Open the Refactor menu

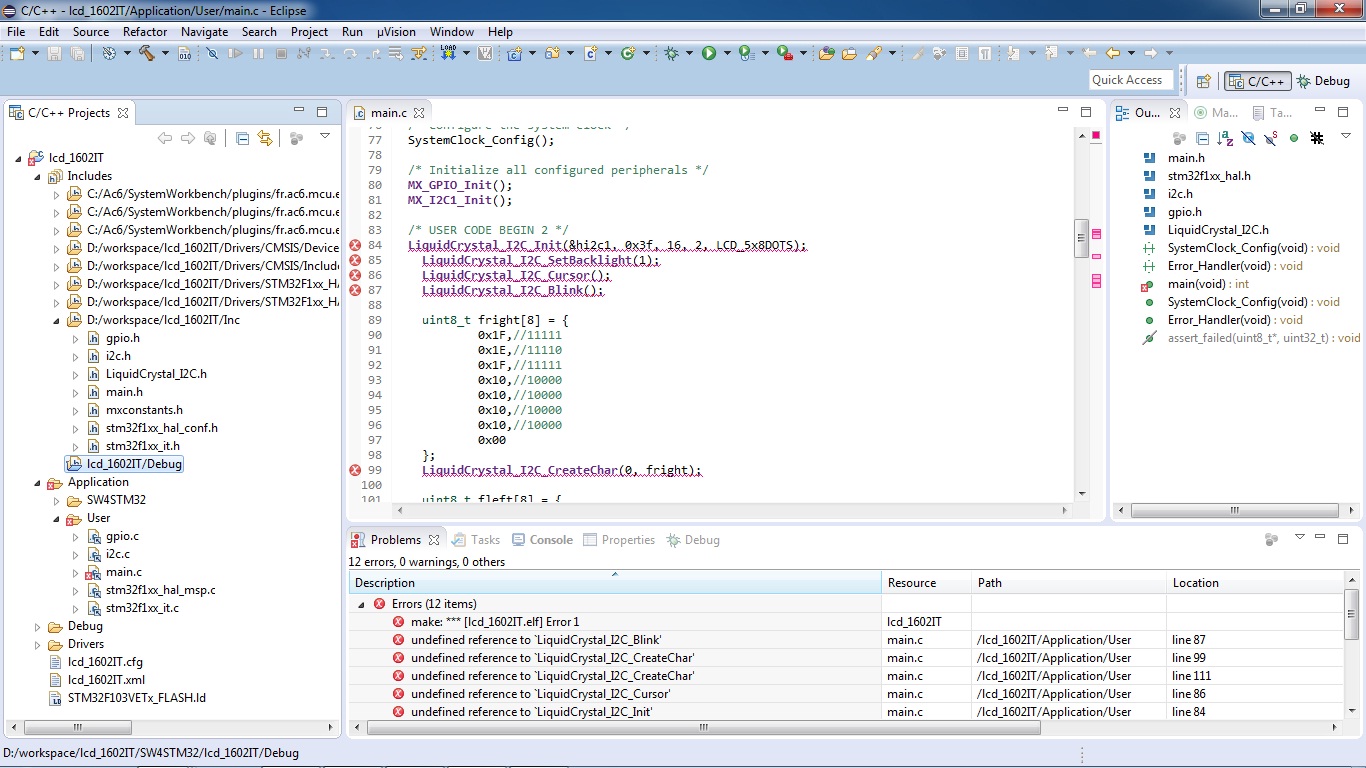click(145, 31)
